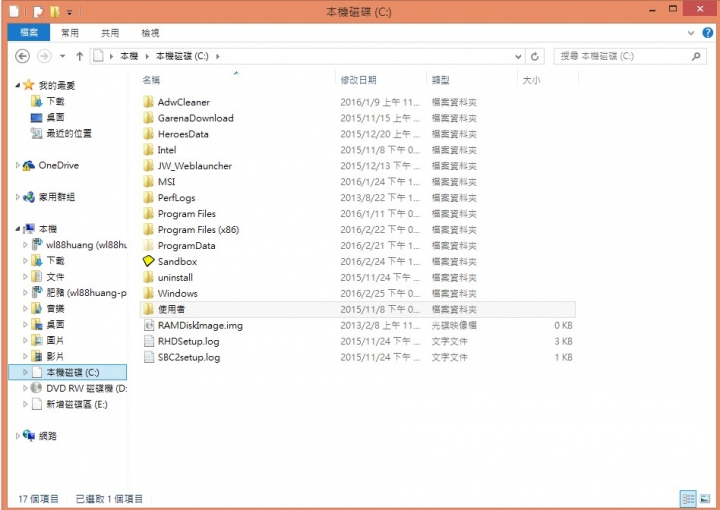Select the 使用者 folder row
The image size is (720, 510).
[358, 309]
